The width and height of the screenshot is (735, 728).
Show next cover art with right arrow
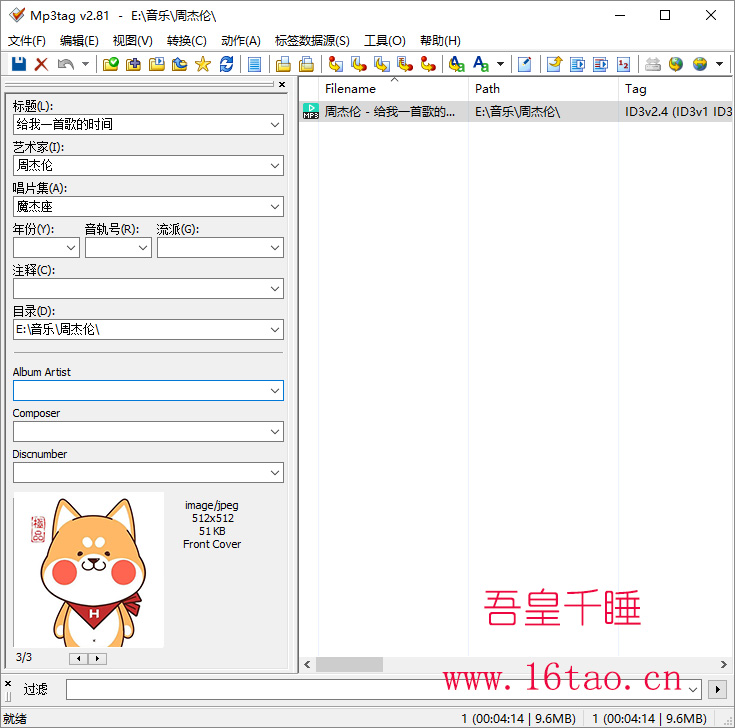coord(97,659)
